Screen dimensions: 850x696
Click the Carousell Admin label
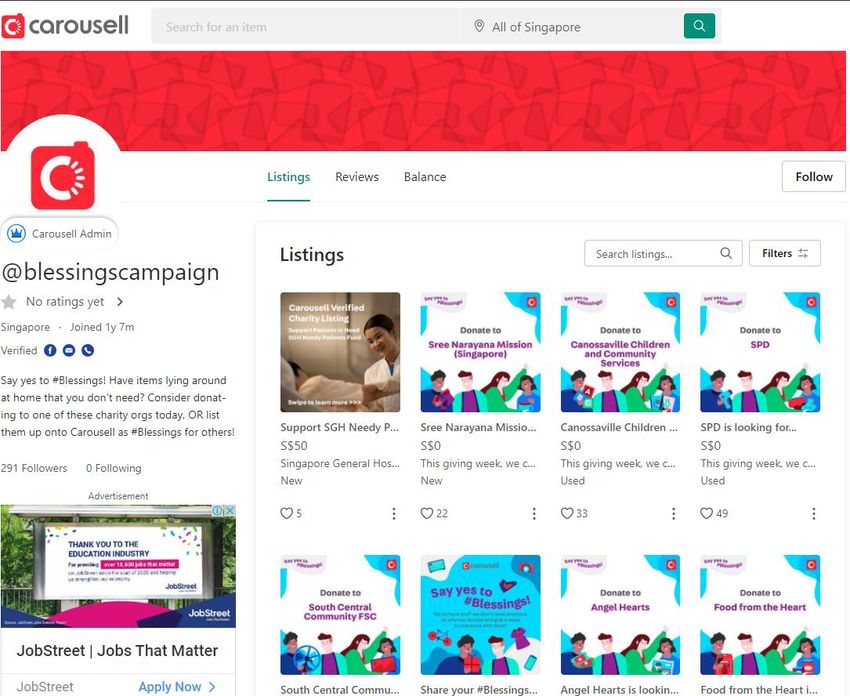coord(72,234)
